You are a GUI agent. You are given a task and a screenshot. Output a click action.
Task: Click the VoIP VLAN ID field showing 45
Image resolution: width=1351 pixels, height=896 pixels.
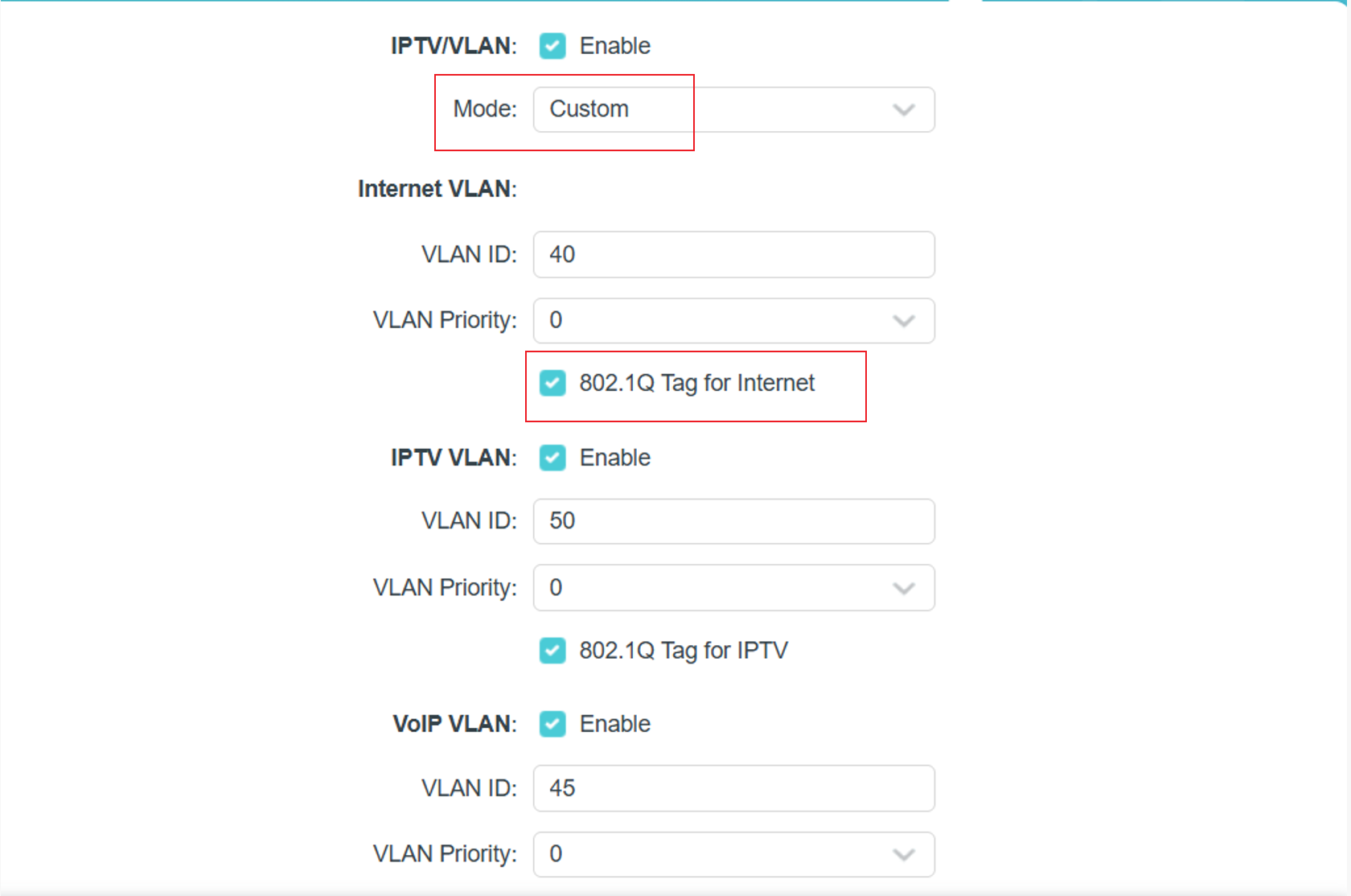pyautogui.click(x=733, y=788)
